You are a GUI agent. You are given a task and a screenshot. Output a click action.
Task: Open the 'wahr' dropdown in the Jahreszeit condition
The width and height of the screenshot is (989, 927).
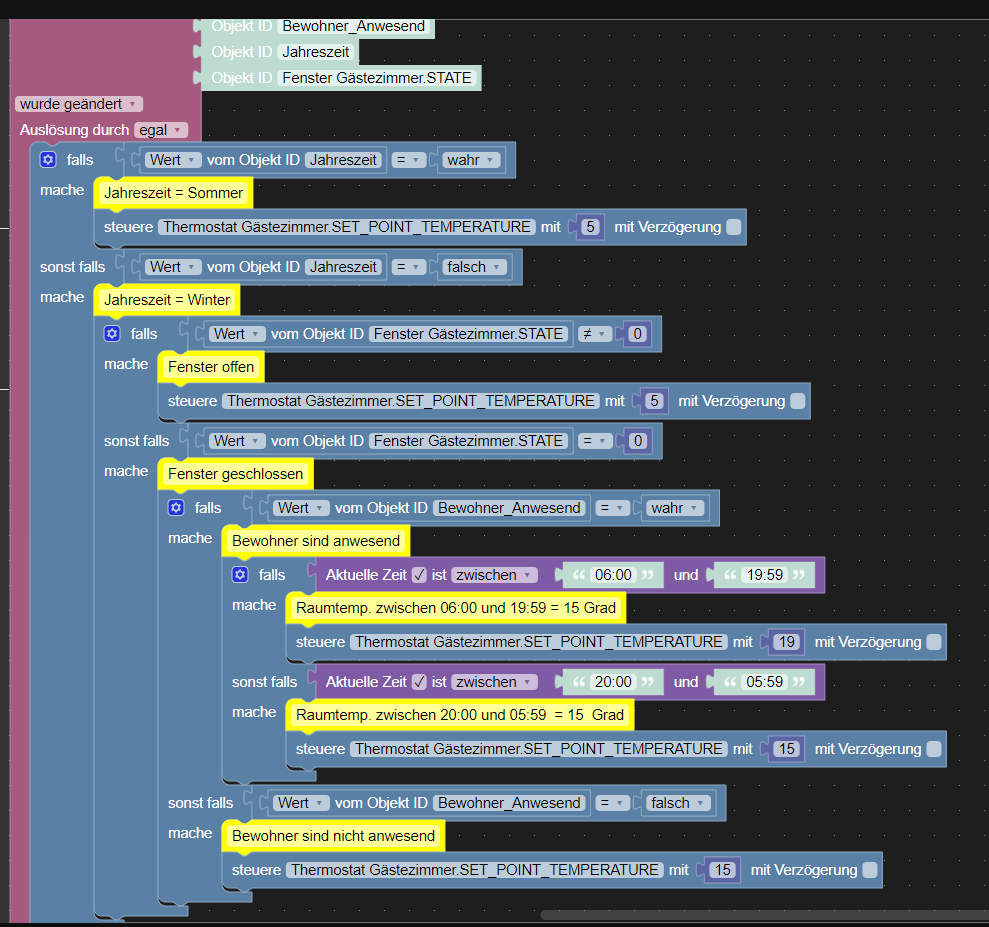click(472, 160)
